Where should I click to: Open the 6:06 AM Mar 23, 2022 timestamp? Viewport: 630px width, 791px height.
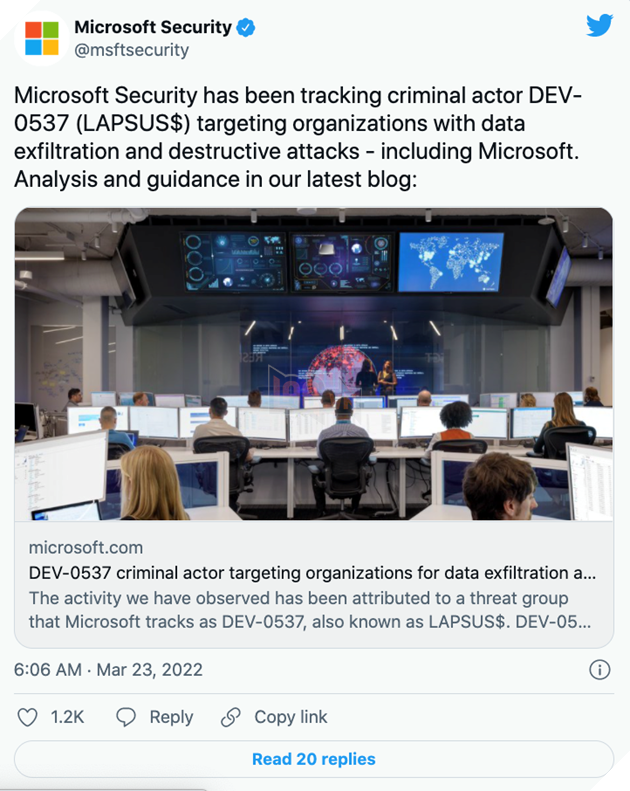[108, 670]
